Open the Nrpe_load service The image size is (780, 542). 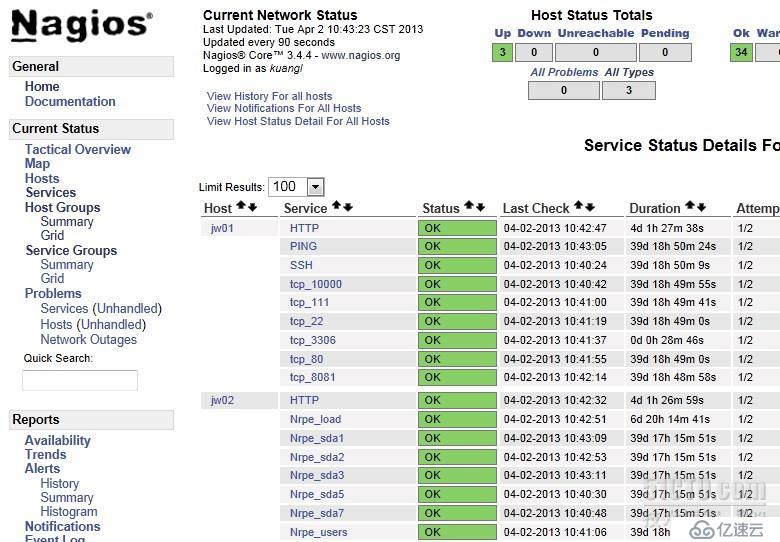pos(315,419)
